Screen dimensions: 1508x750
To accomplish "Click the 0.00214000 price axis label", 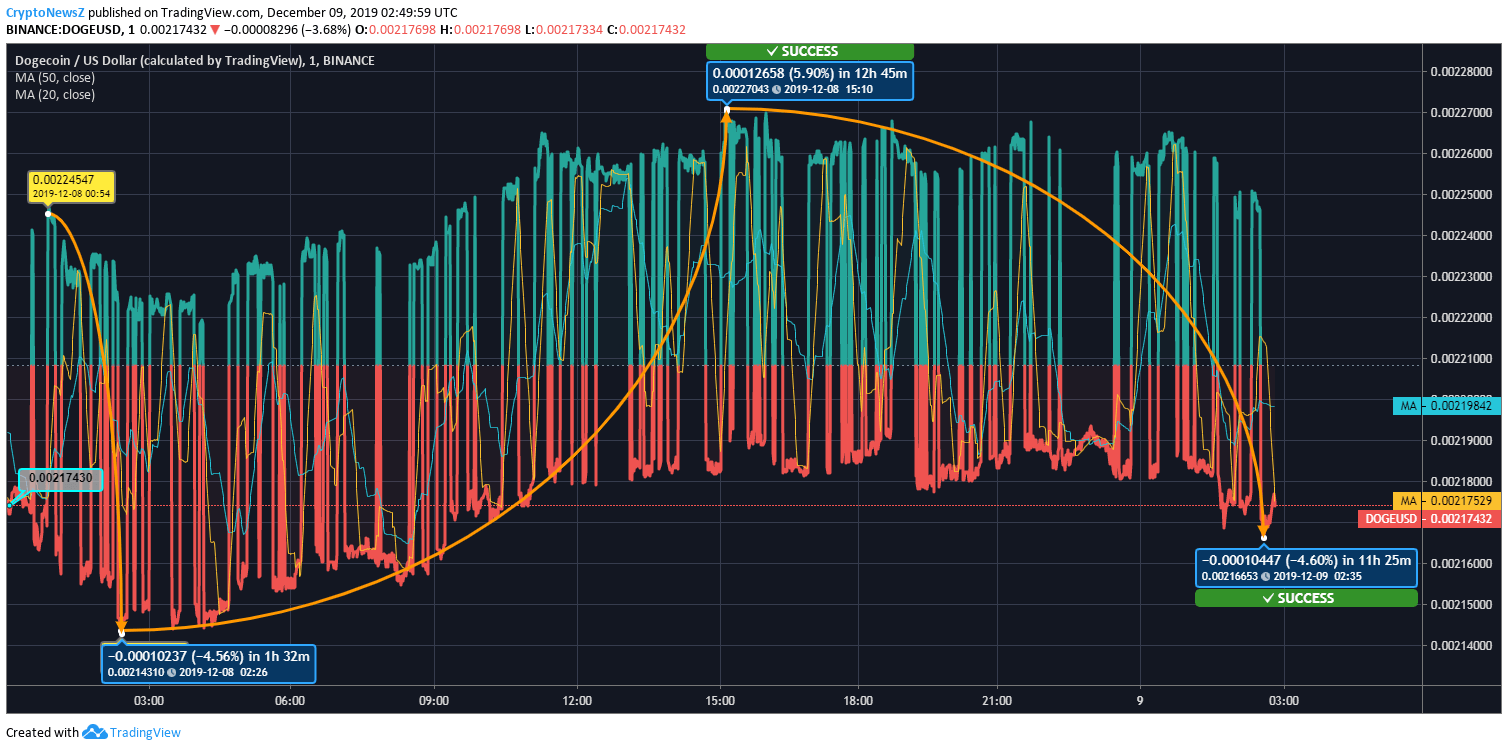I will click(1461, 645).
